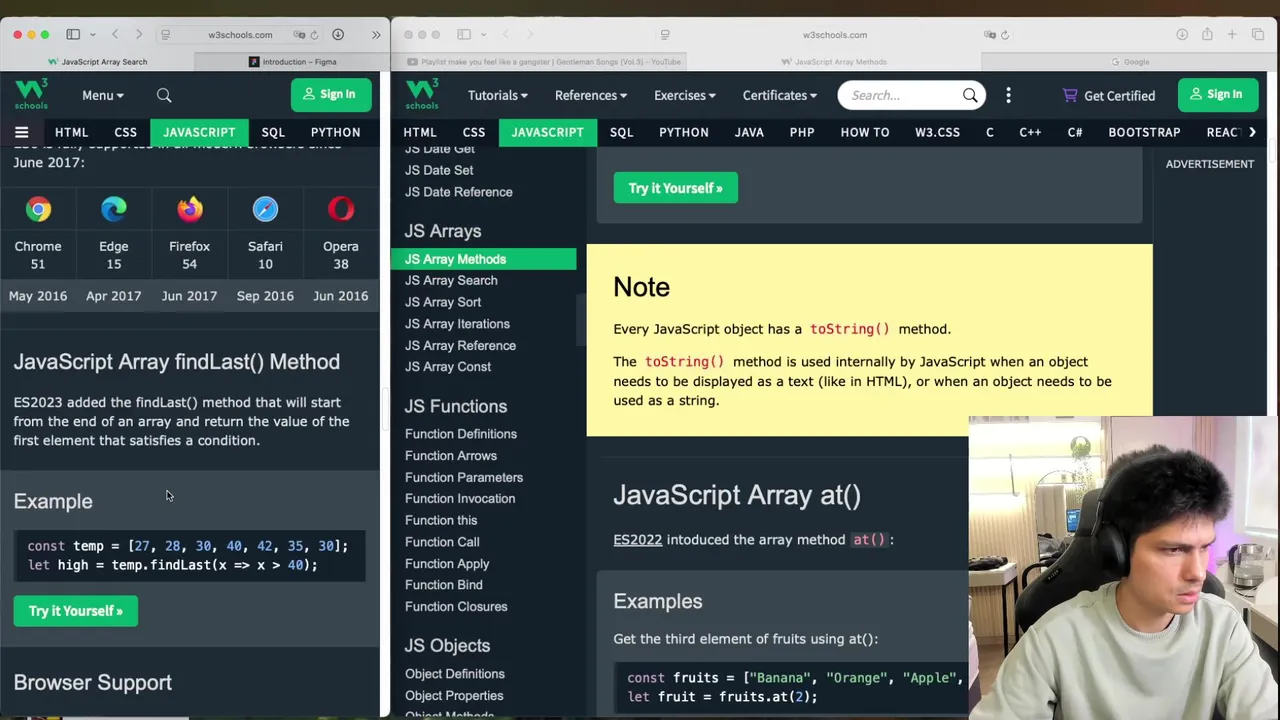Image resolution: width=1280 pixels, height=720 pixels.
Task: Open JS Array Iterations in sidebar
Action: 457,324
